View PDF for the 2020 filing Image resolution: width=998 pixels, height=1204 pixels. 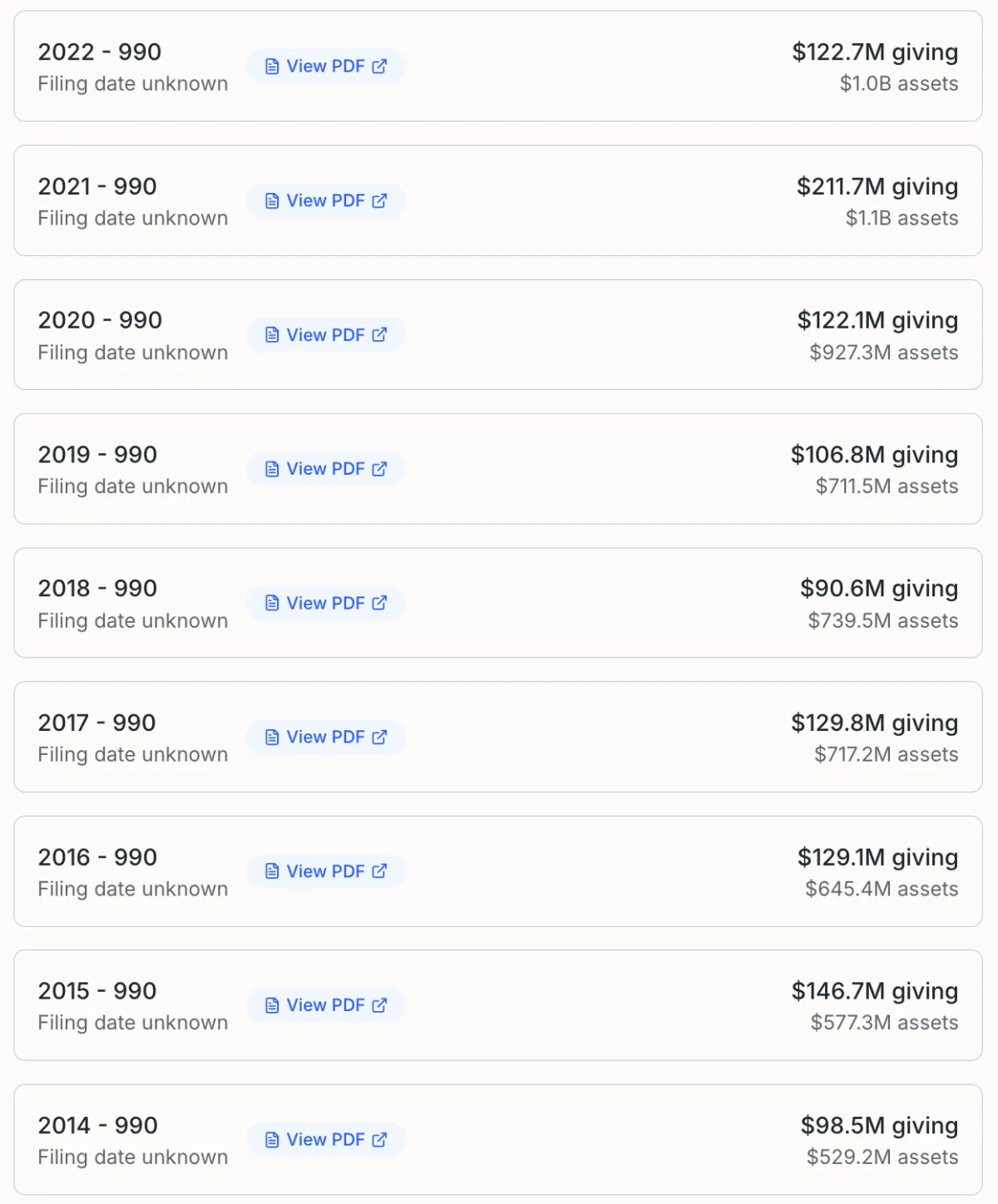(326, 335)
